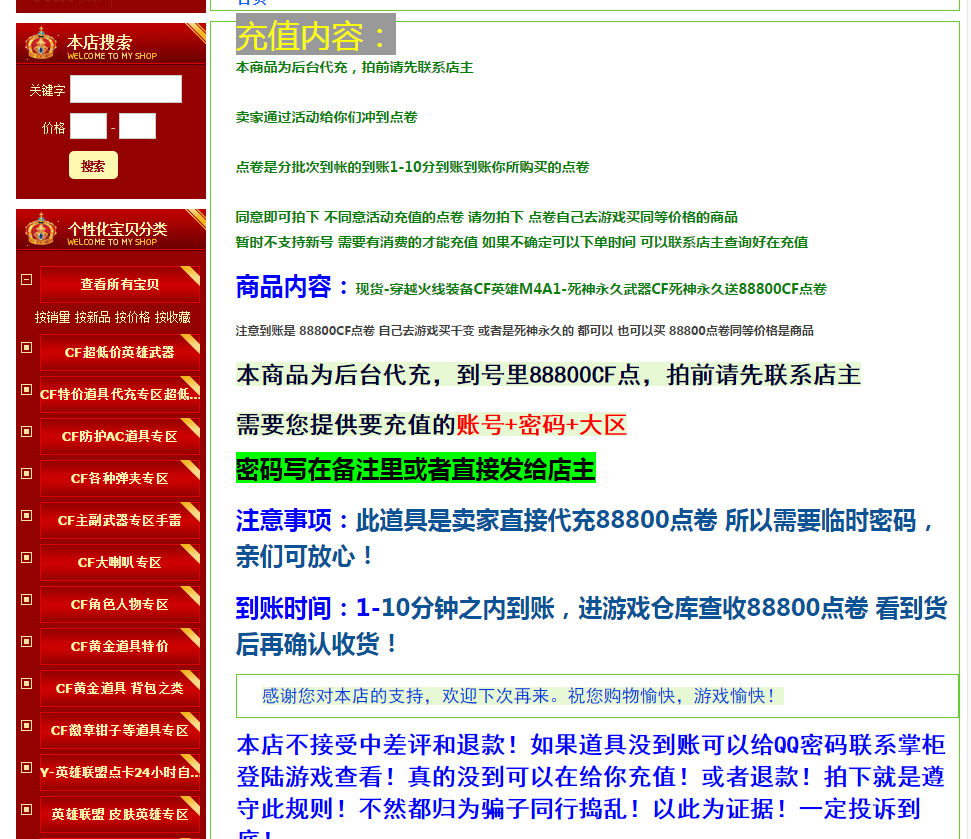Open CF各种弹夹专区 category
Image resolution: width=971 pixels, height=839 pixels.
[x=120, y=479]
